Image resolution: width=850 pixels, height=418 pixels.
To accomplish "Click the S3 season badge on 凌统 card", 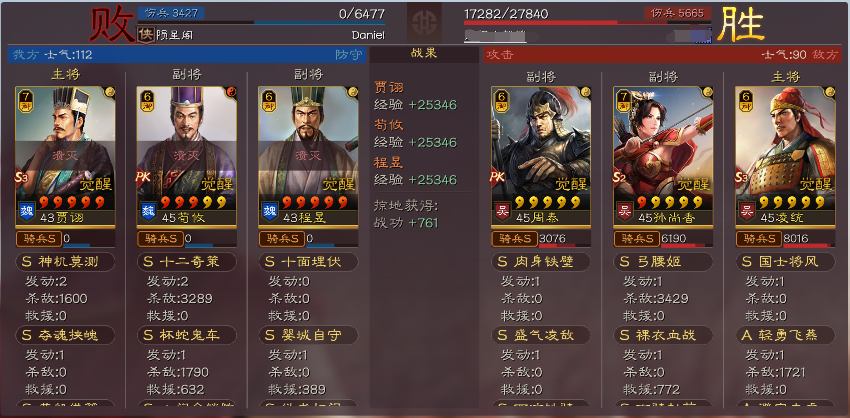I will coord(743,177).
